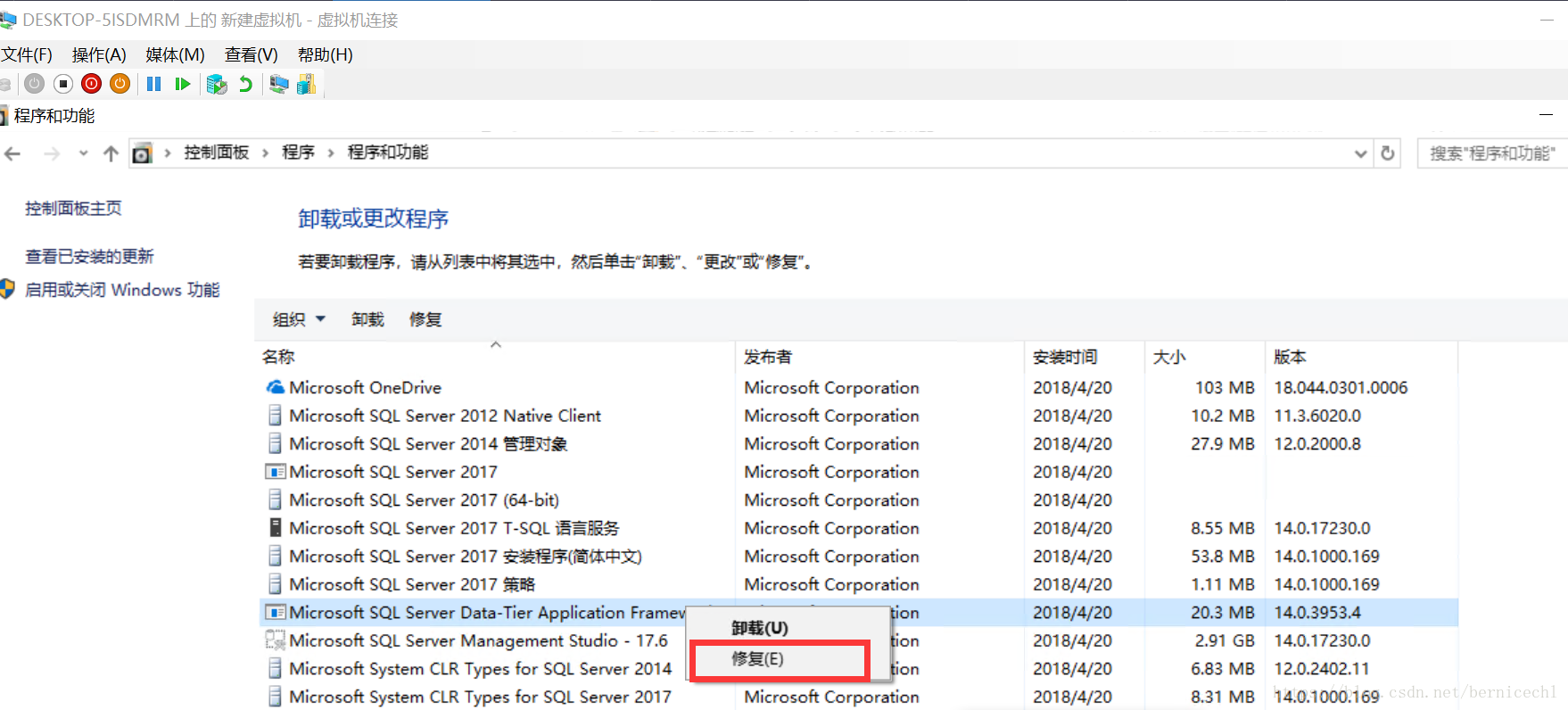Viewport: 1568px width, 710px height.
Task: Click the red Shut Down toolbar icon
Action: [x=91, y=84]
